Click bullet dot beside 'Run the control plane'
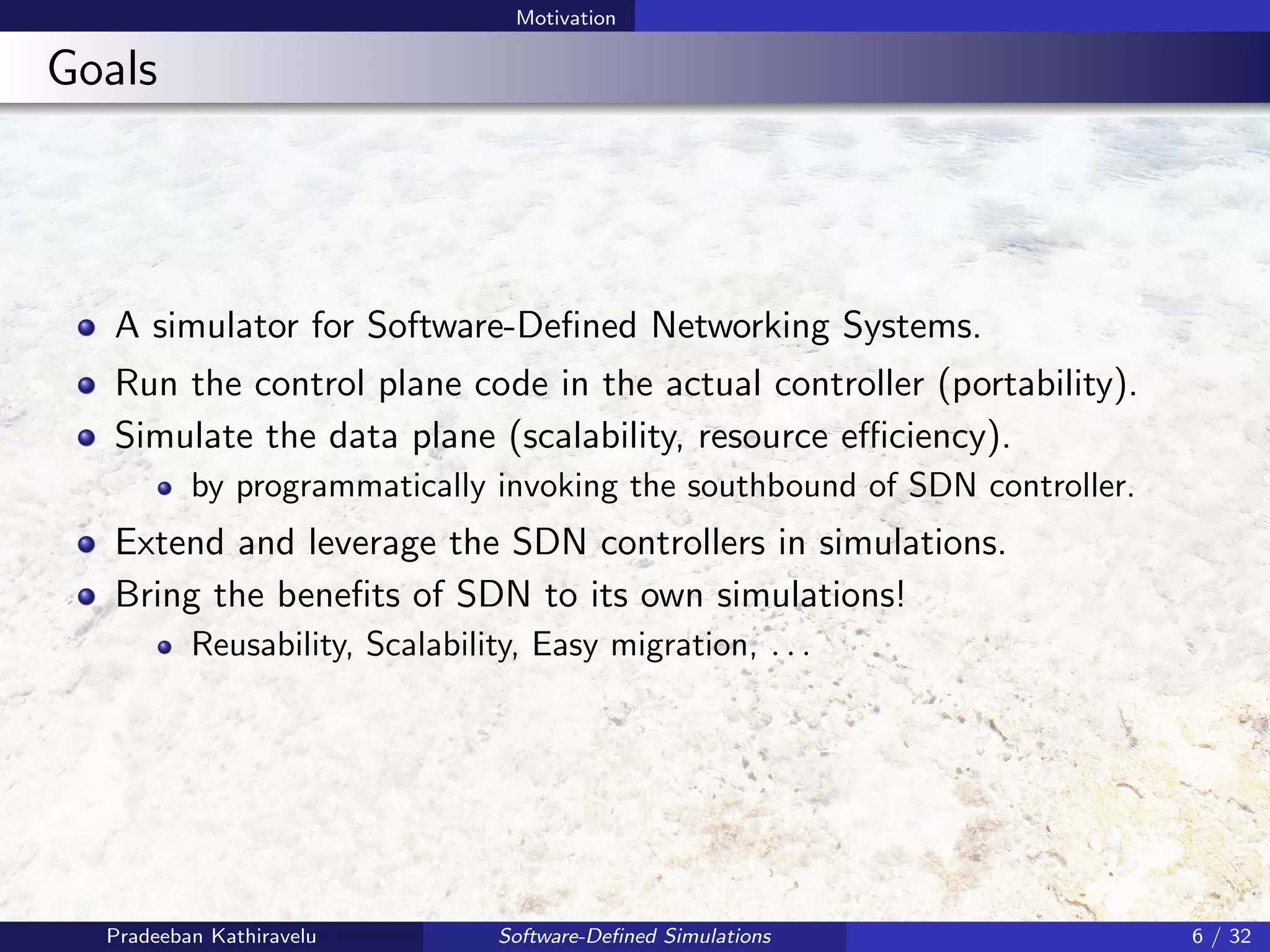The width and height of the screenshot is (1270, 952). [x=87, y=386]
